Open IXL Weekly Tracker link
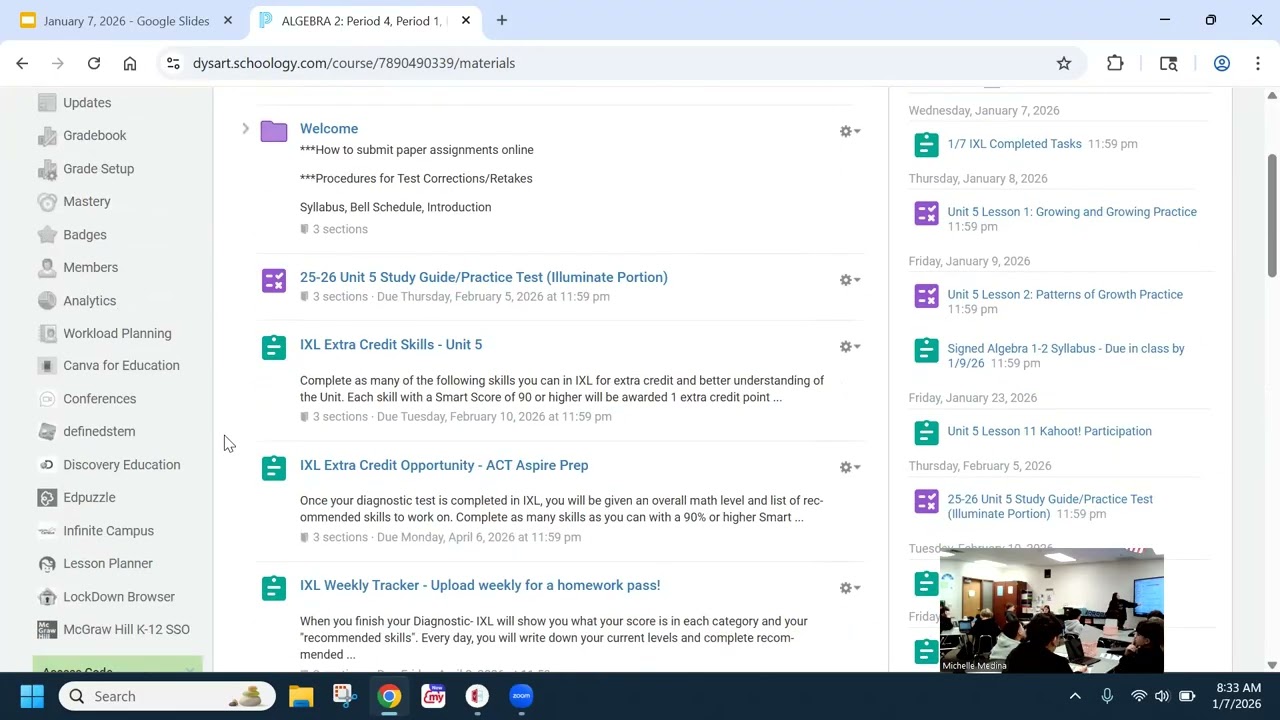Screen dimensions: 1280x720 coord(480,585)
